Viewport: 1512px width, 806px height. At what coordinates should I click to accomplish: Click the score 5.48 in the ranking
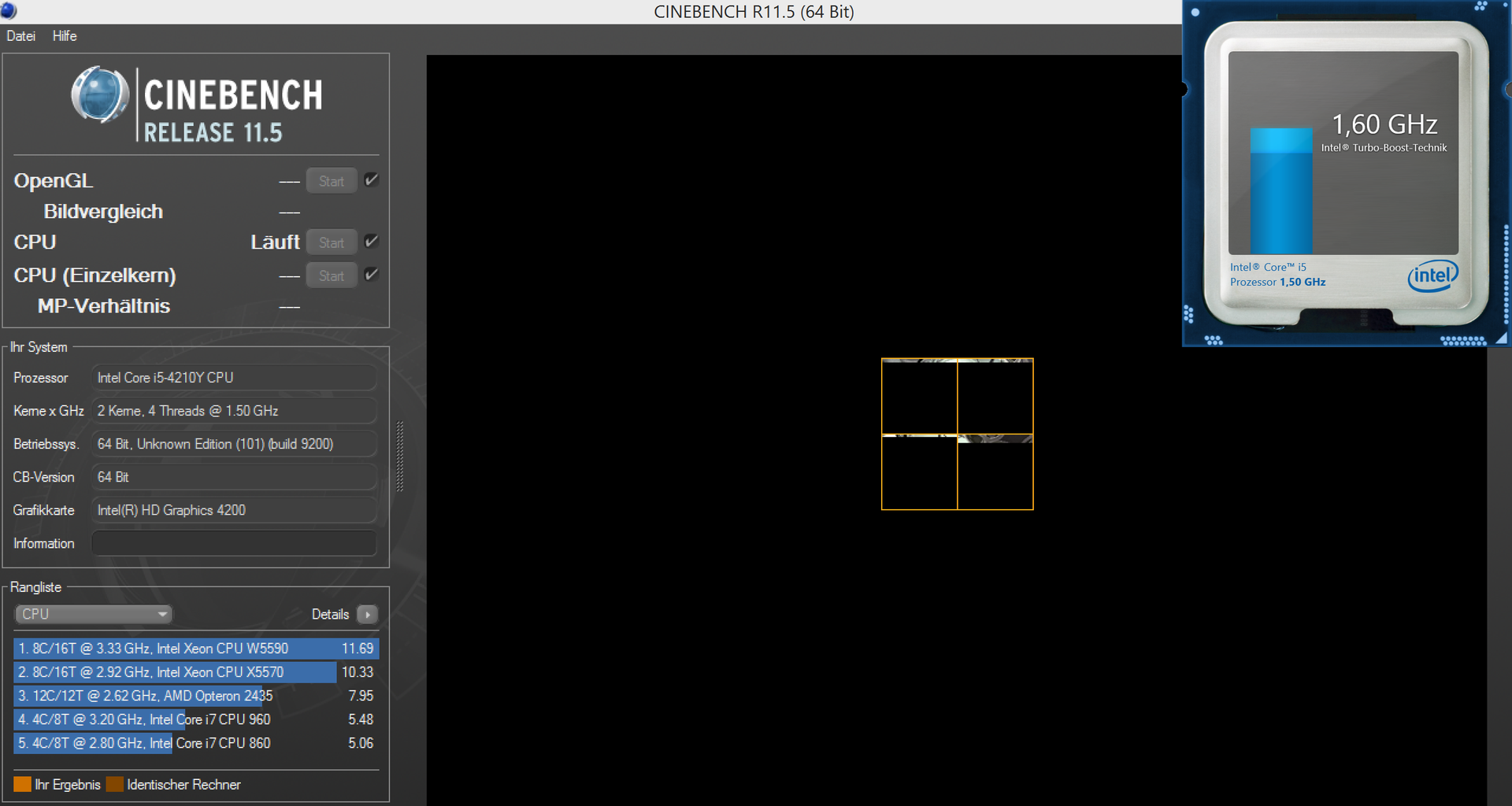click(x=361, y=719)
